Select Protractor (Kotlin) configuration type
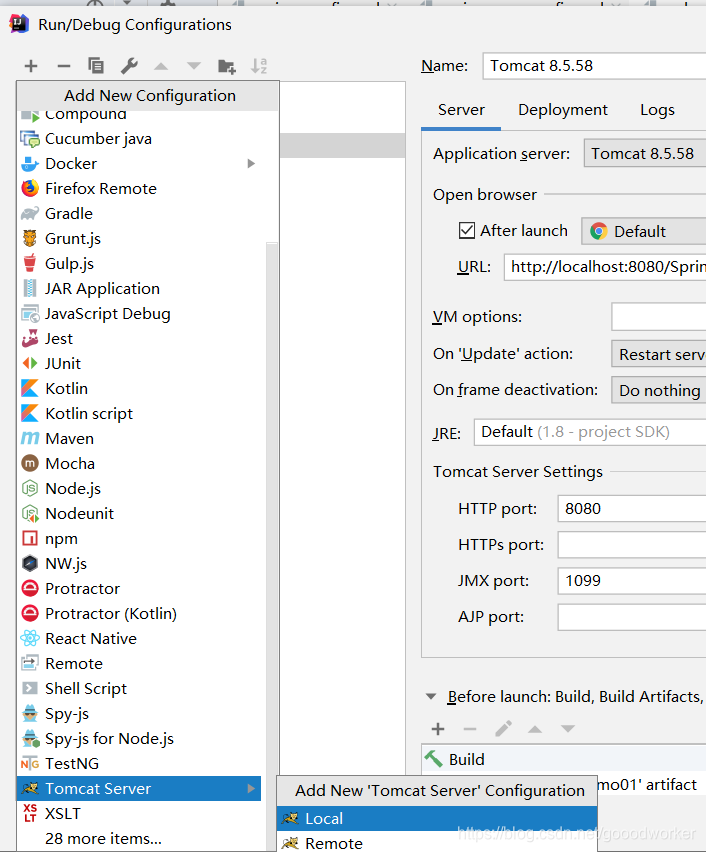The image size is (706, 852). (139, 613)
